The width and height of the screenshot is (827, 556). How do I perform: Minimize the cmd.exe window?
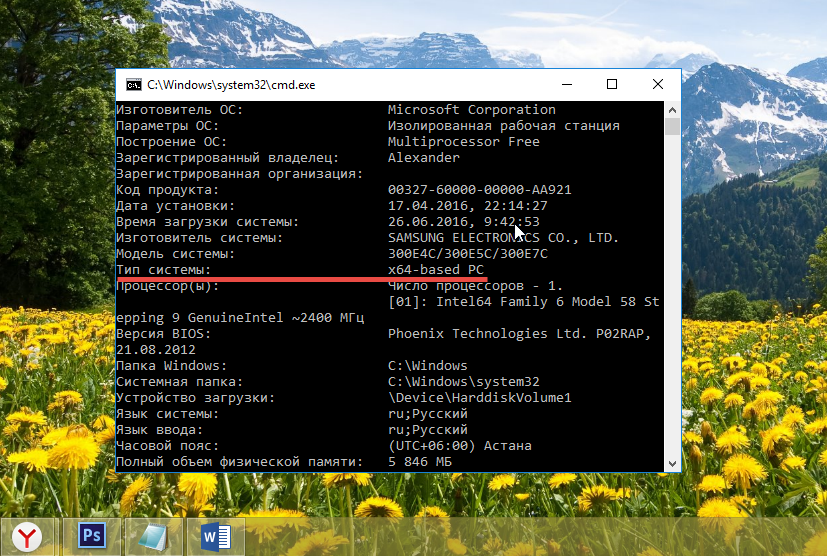click(566, 85)
